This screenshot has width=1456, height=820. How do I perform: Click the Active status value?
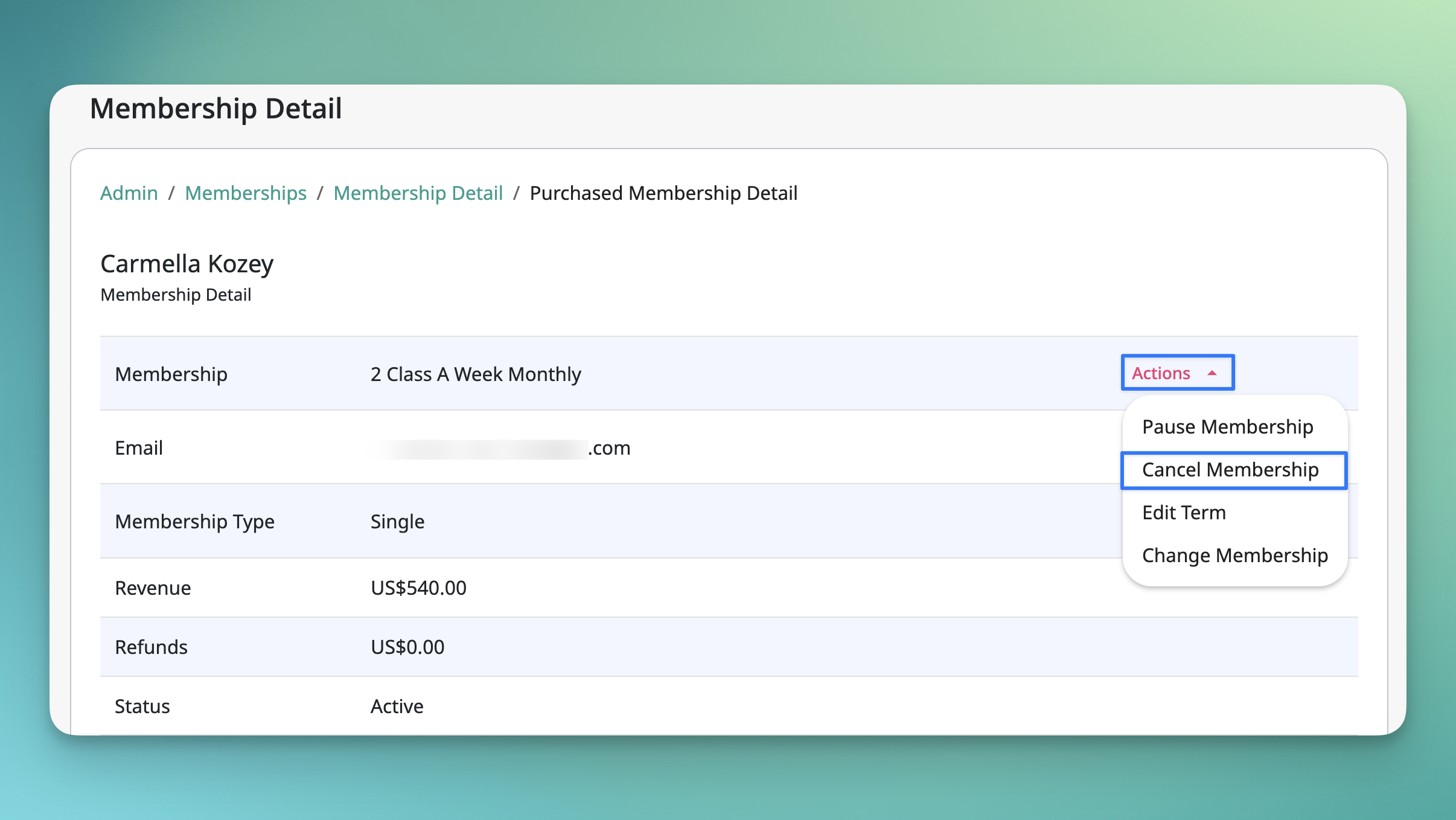click(397, 706)
